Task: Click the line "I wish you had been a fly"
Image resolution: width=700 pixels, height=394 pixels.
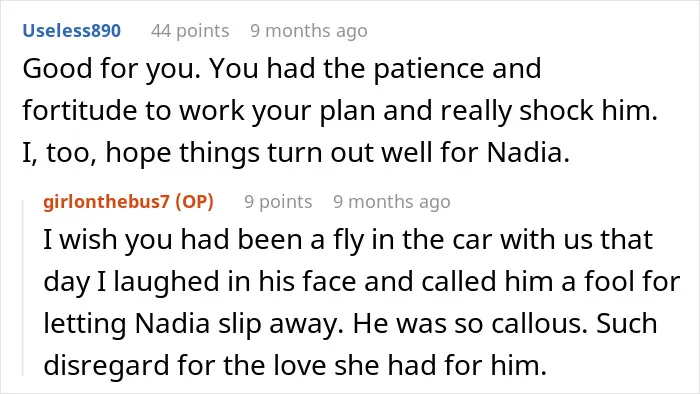Action: (x=348, y=240)
